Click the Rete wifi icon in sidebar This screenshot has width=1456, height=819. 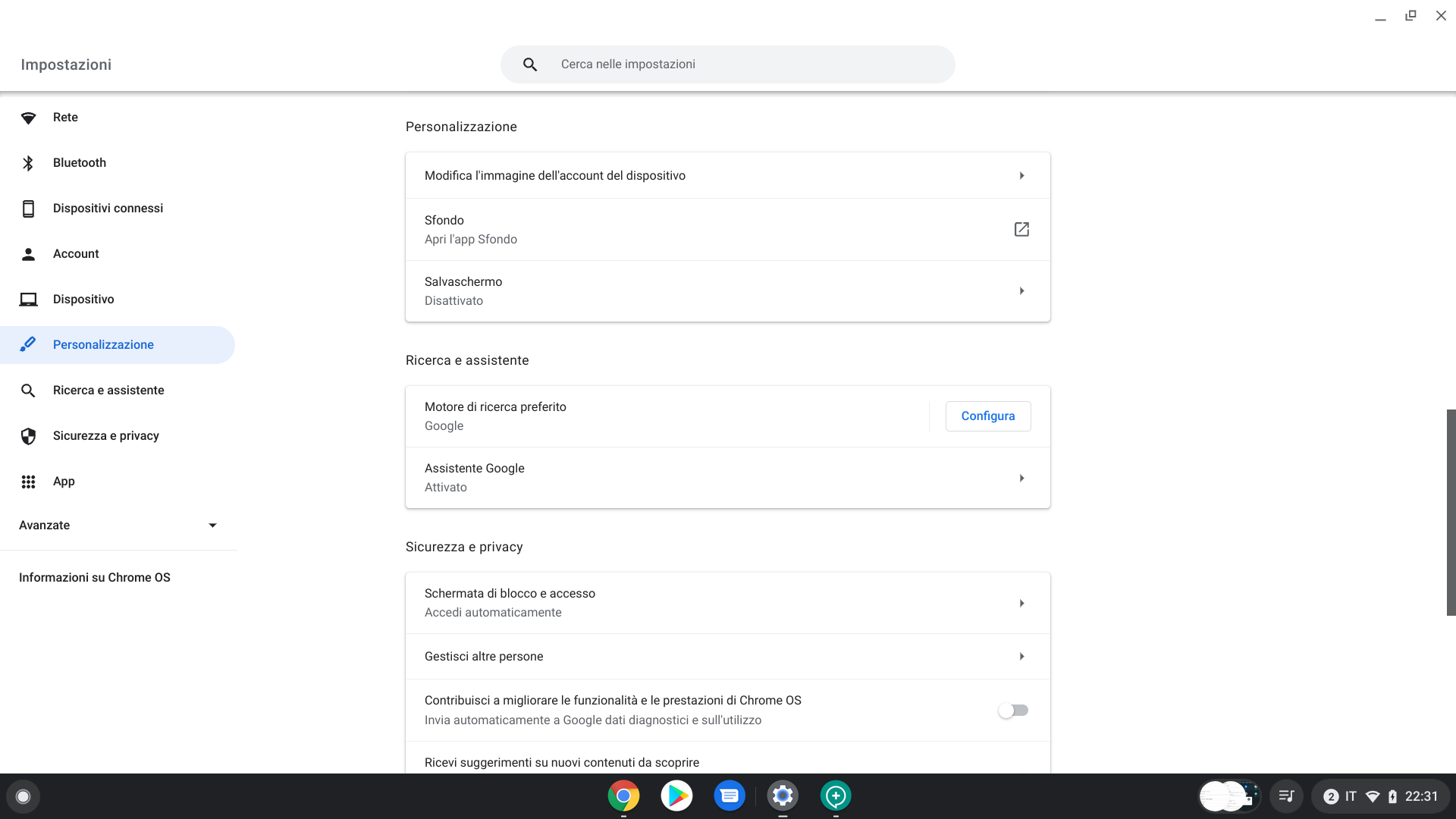pos(28,118)
